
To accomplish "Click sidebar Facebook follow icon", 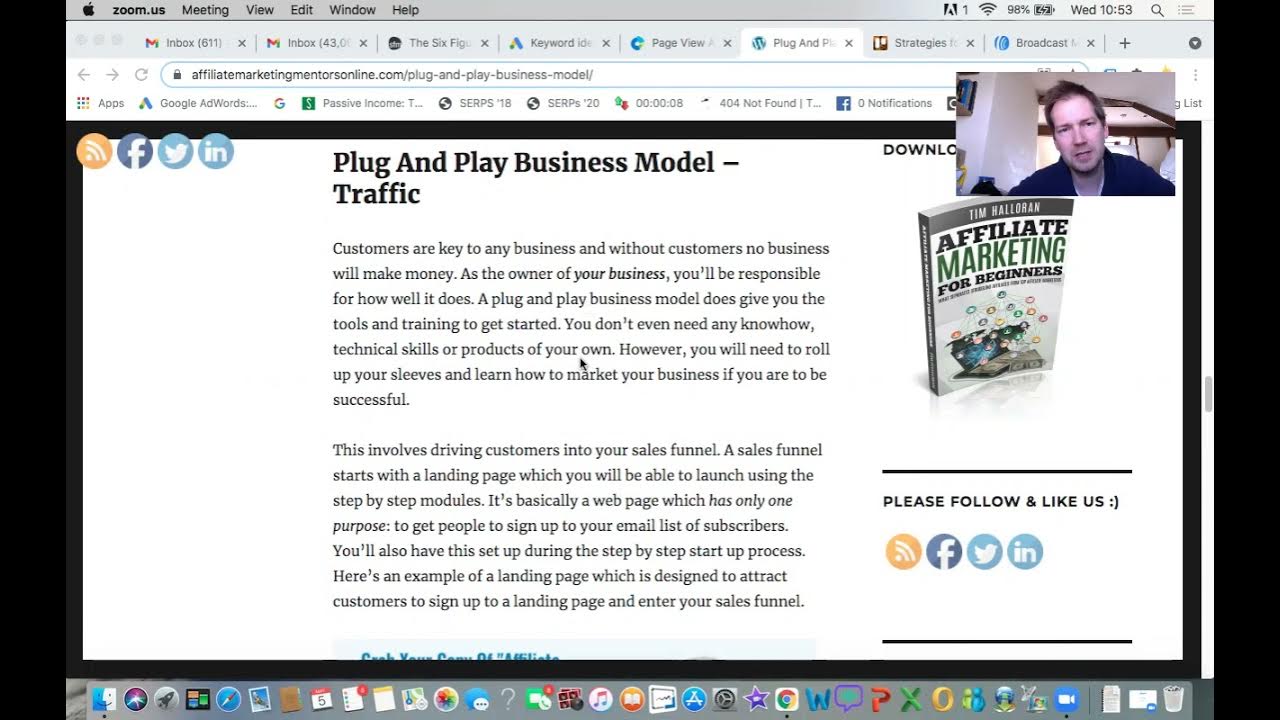I will click(x=944, y=551).
